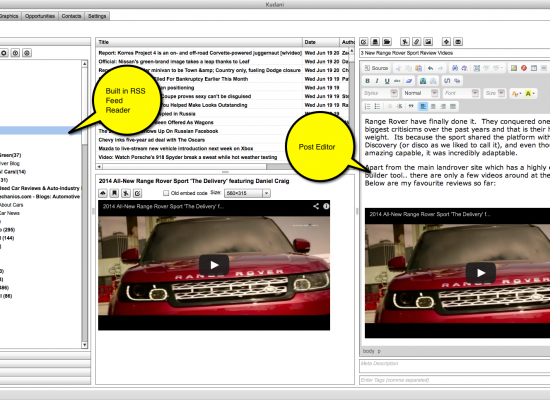Open the Normal paragraph format dropdown
The image size is (550, 400).
click(420, 93)
